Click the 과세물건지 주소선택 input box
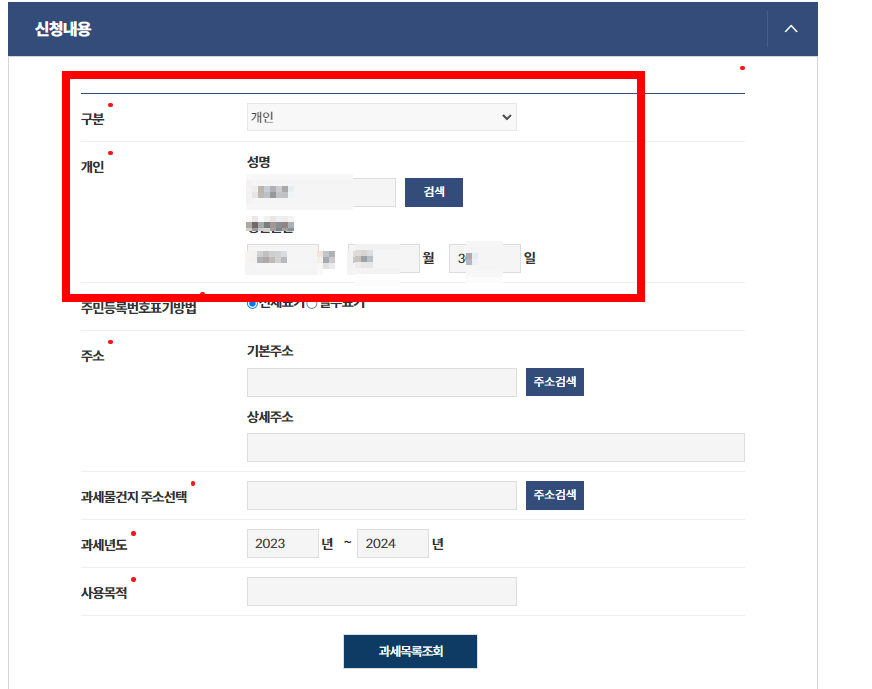The image size is (872, 689). 381,495
